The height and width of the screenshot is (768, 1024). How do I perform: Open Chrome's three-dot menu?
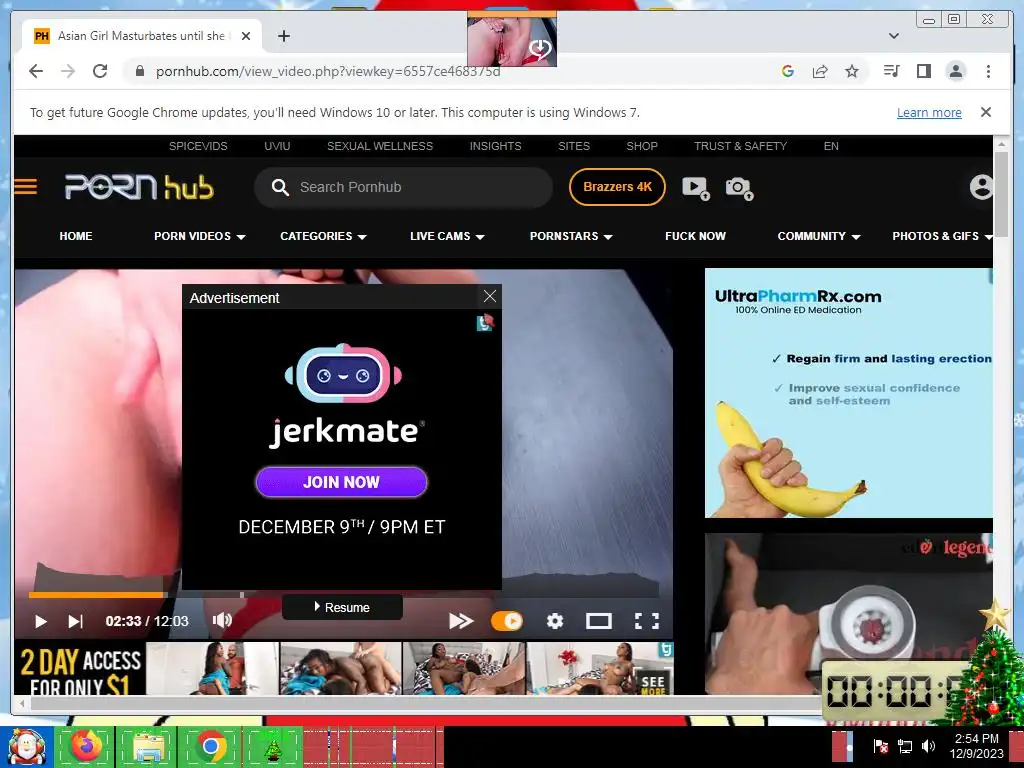(988, 71)
